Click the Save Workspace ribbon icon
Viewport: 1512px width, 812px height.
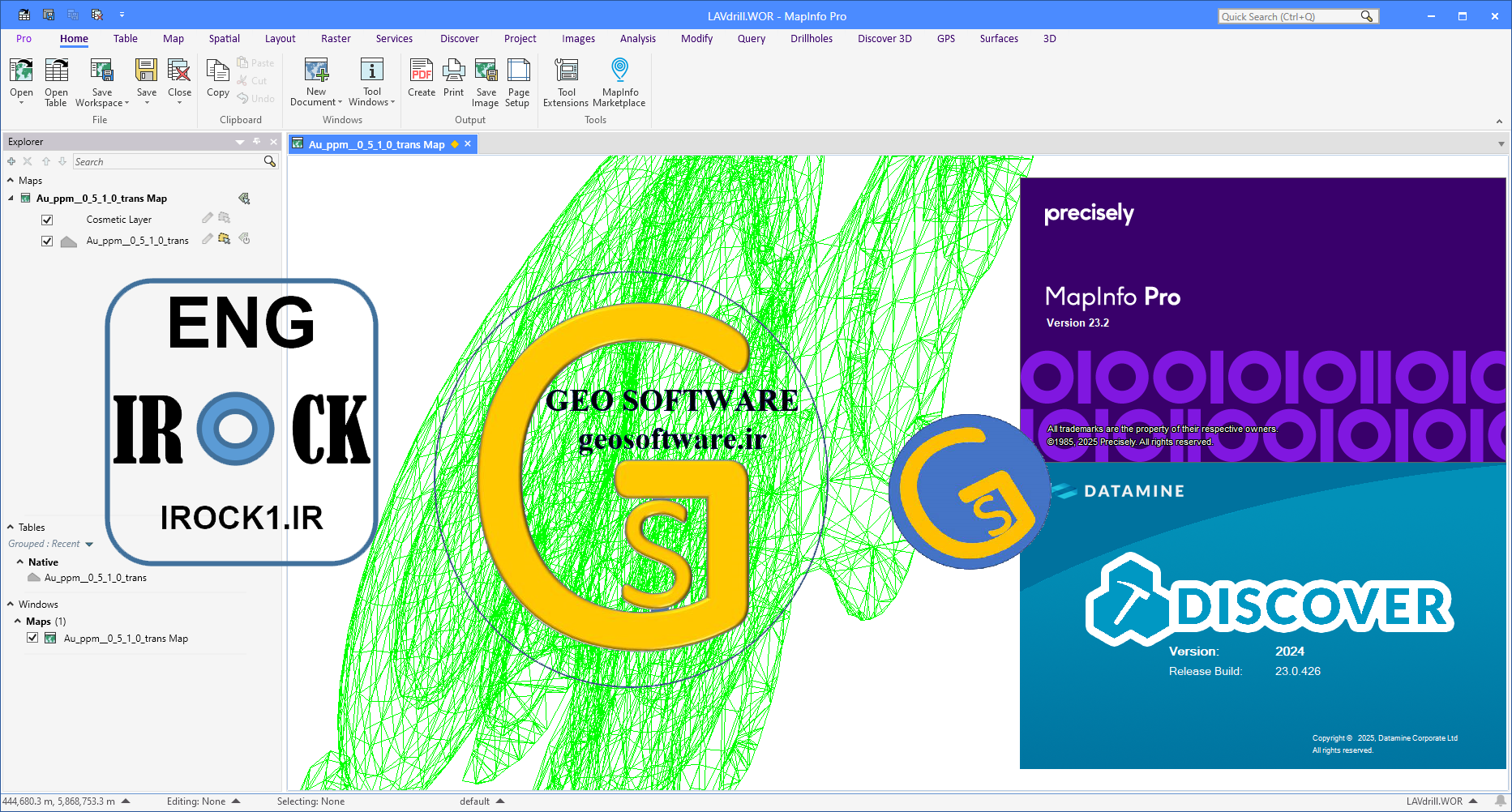(101, 71)
